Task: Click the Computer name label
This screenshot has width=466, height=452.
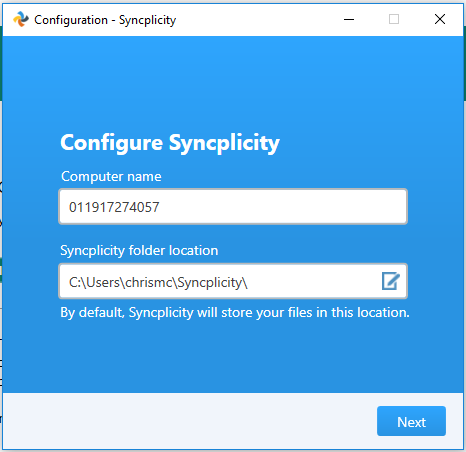Action: pyautogui.click(x=111, y=176)
